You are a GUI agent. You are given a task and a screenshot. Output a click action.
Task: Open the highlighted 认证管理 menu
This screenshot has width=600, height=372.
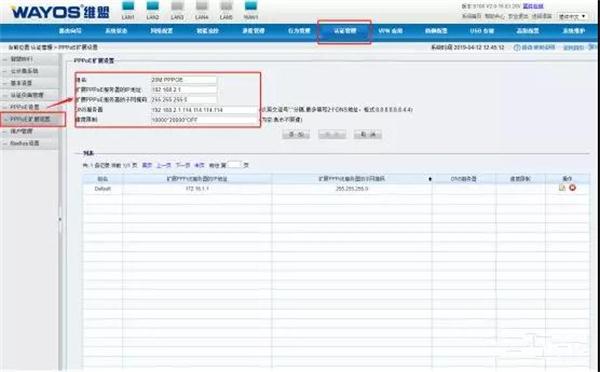click(x=344, y=31)
